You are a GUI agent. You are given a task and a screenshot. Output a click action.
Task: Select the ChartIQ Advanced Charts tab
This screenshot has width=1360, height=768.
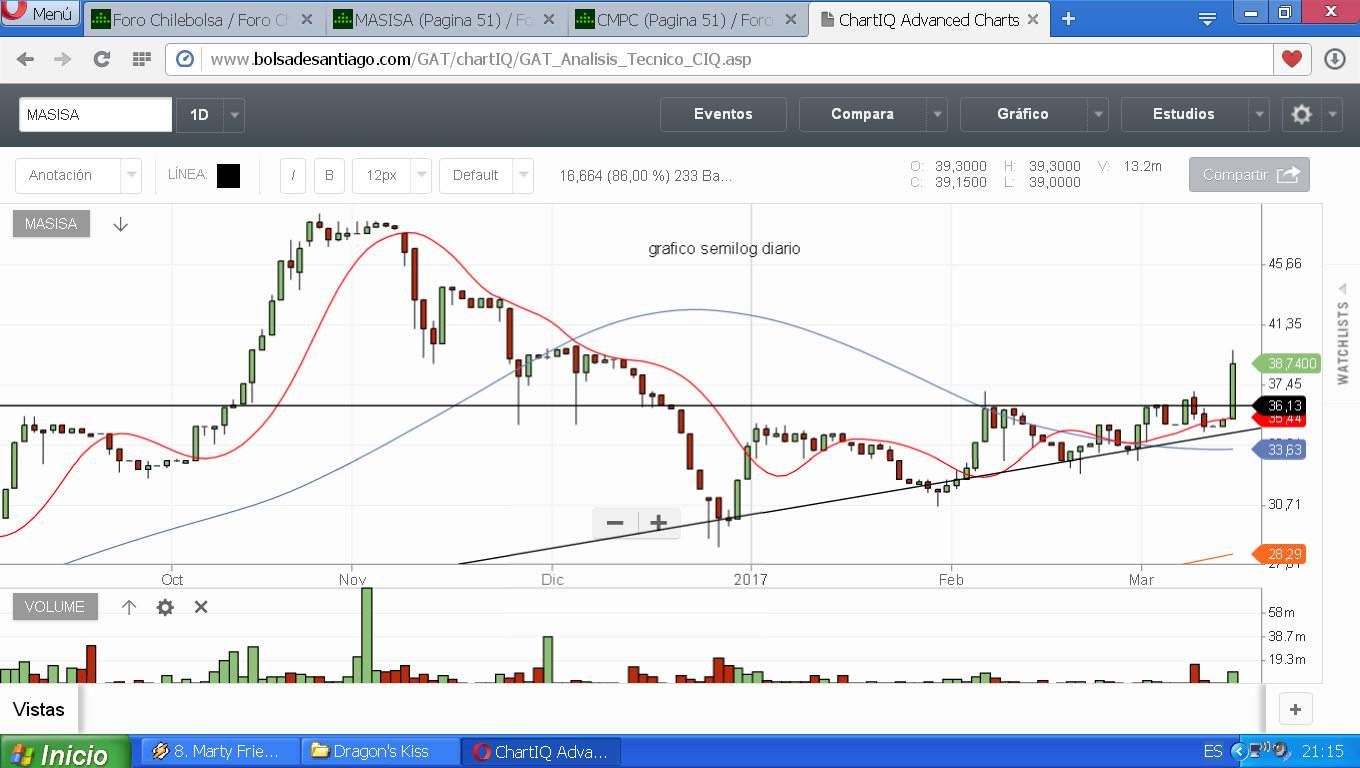coord(930,19)
